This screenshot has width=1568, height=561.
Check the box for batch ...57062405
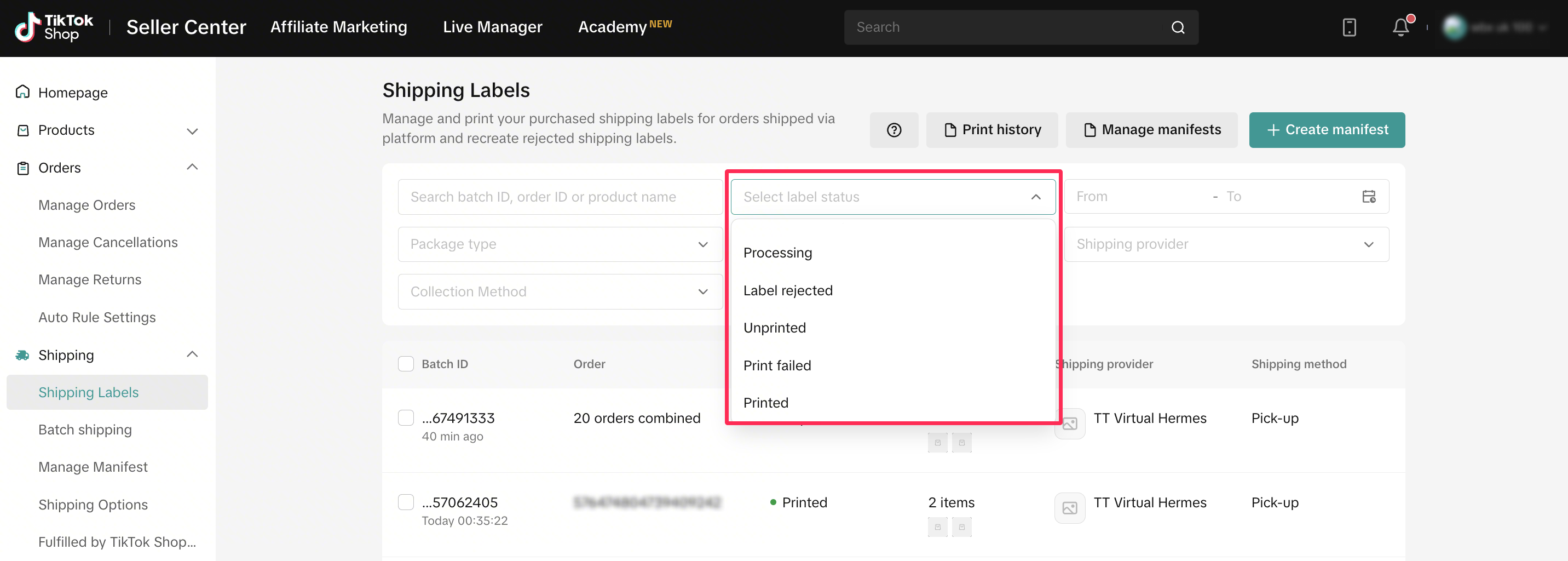pyautogui.click(x=405, y=502)
